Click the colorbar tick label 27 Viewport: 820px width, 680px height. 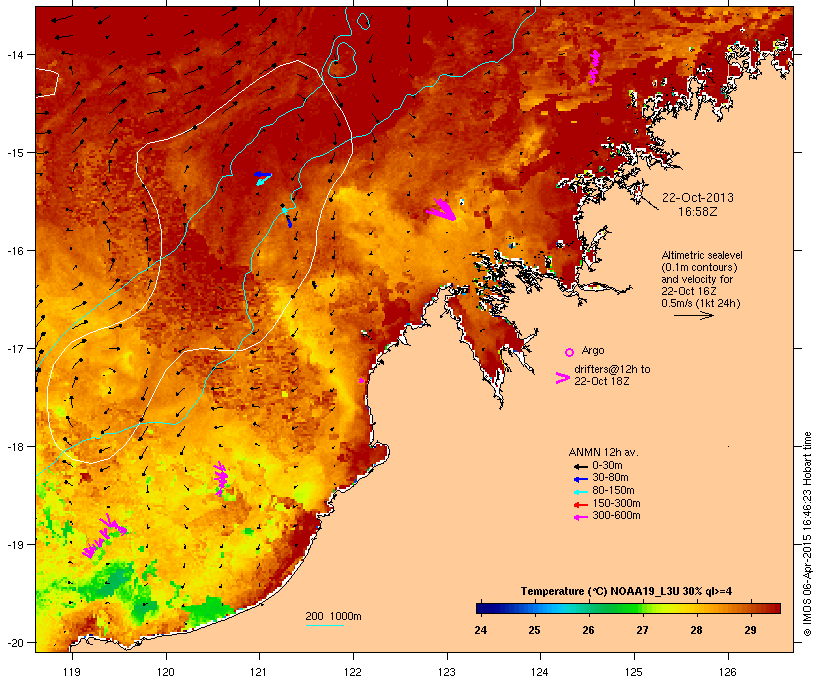point(642,630)
